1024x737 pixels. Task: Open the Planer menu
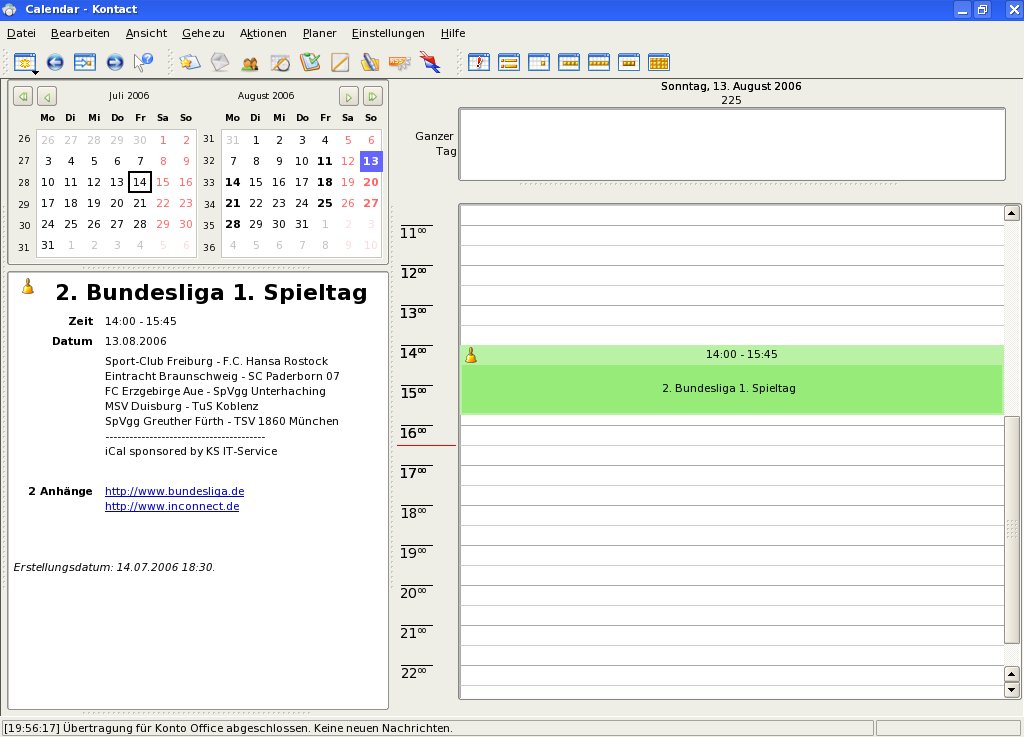319,33
